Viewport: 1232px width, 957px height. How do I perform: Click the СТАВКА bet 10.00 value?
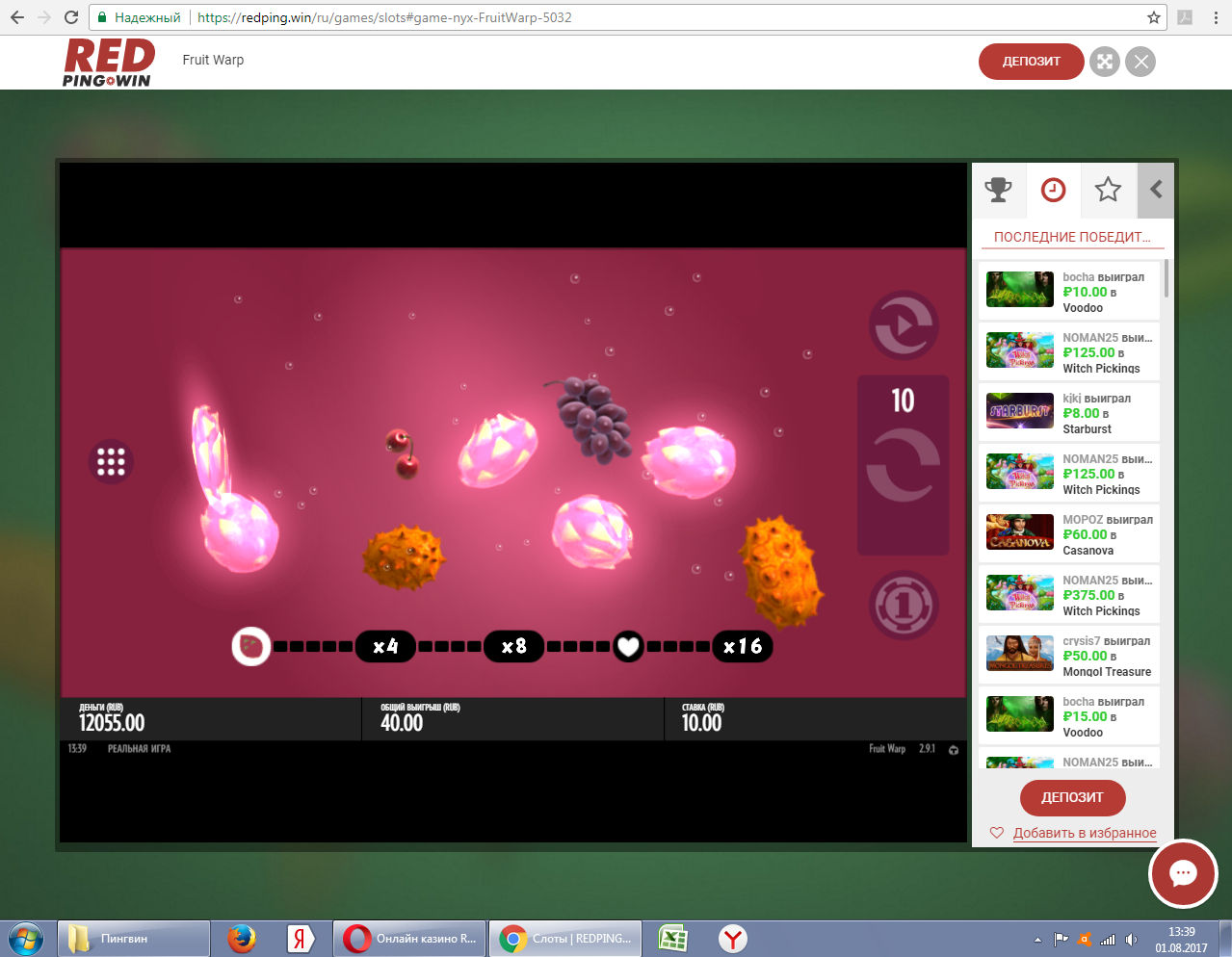(x=701, y=723)
